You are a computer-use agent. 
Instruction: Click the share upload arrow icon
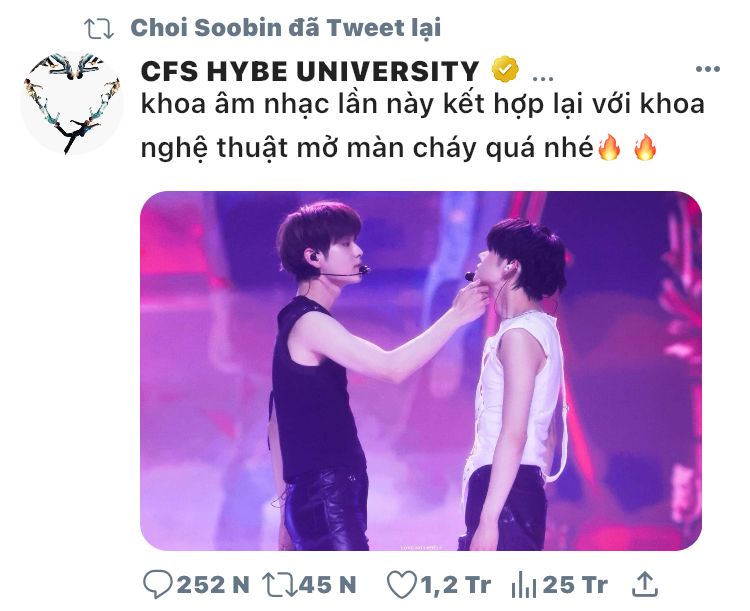pos(645,584)
